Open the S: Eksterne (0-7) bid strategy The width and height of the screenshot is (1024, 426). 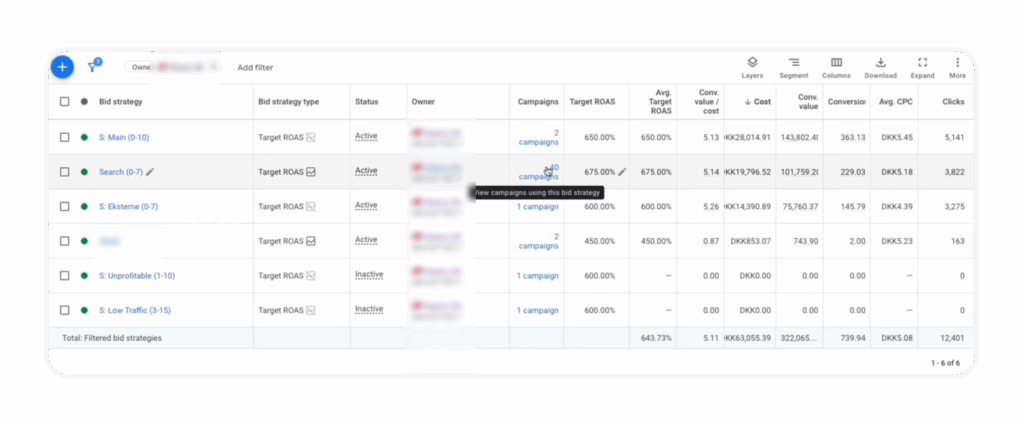[x=128, y=207]
